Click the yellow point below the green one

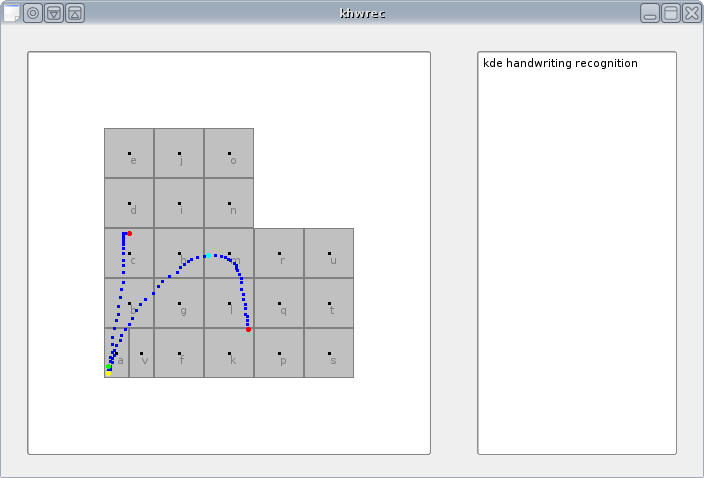(x=109, y=373)
